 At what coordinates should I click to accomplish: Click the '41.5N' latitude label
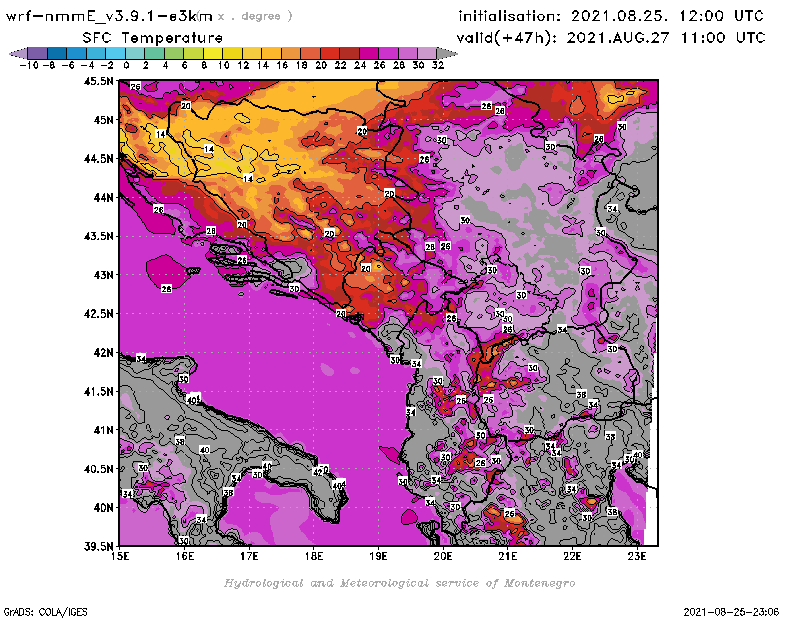tap(98, 391)
